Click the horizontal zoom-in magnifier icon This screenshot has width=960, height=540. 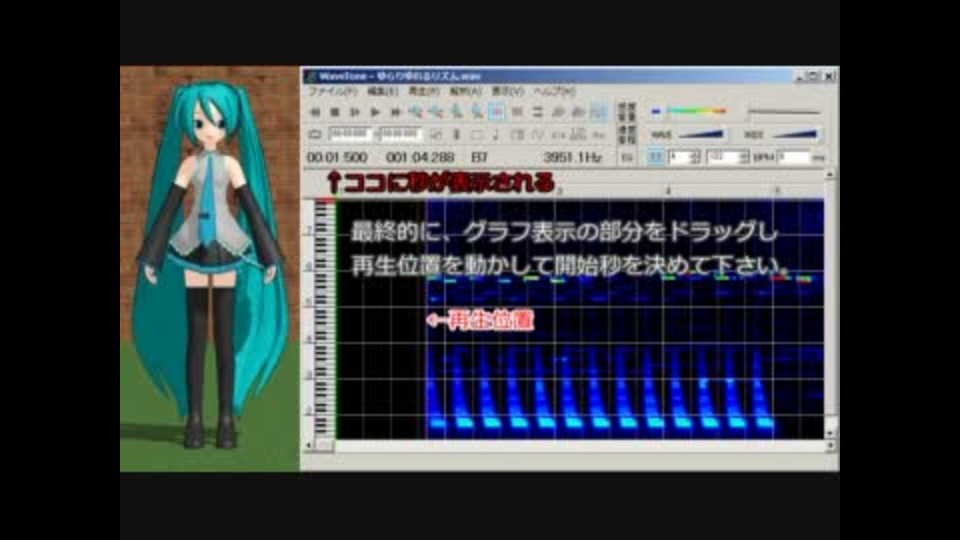(x=416, y=112)
